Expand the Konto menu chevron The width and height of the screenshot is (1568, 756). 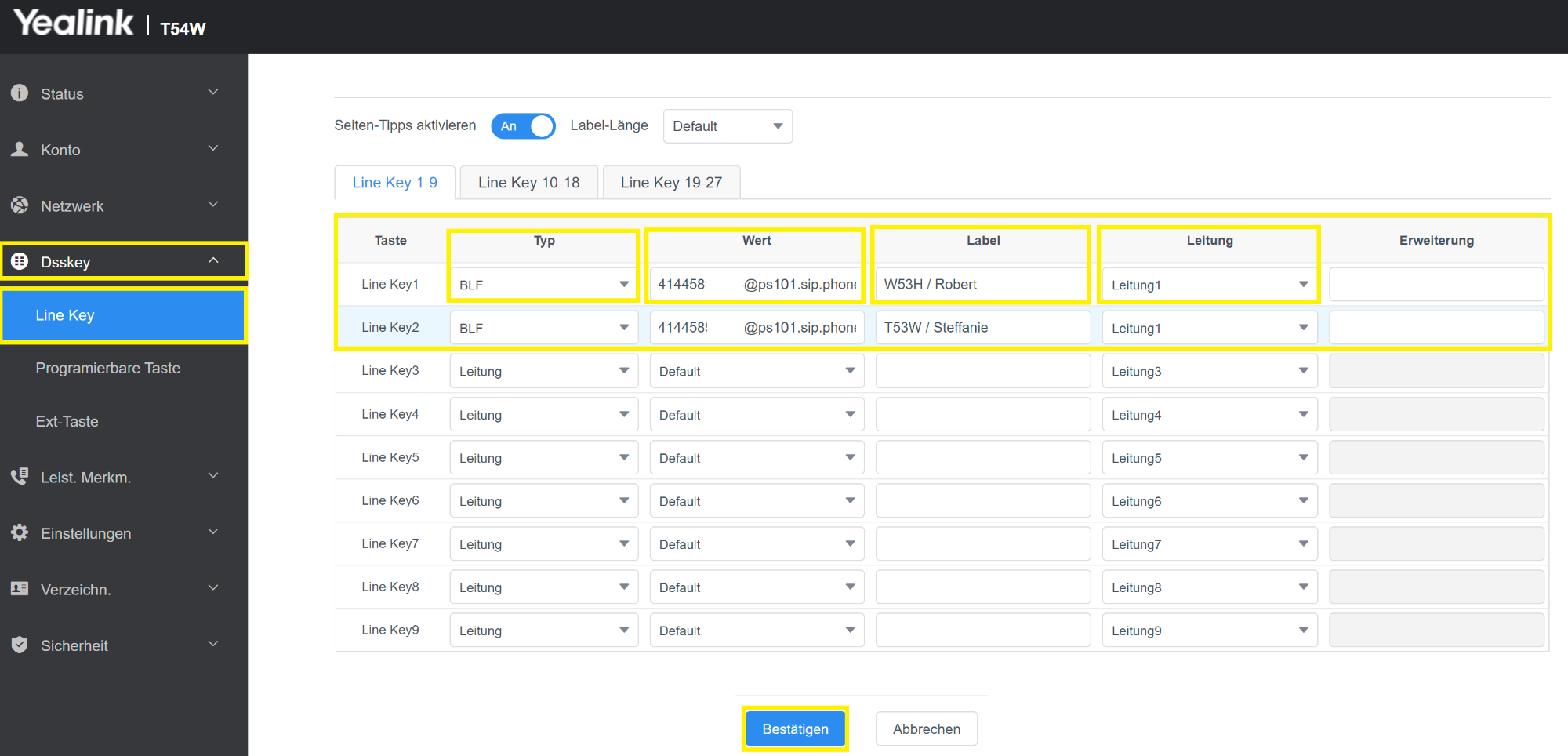pos(213,148)
